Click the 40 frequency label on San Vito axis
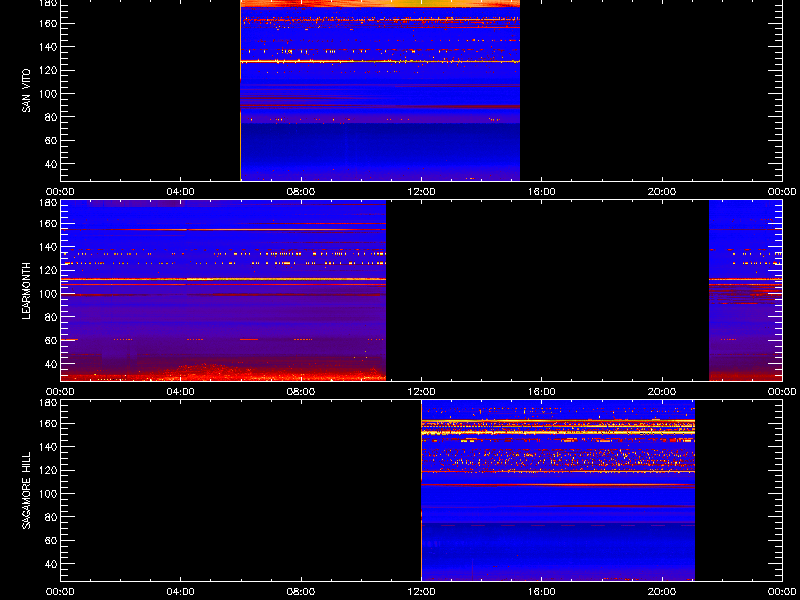Screen dimensions: 800x600 pos(51,164)
